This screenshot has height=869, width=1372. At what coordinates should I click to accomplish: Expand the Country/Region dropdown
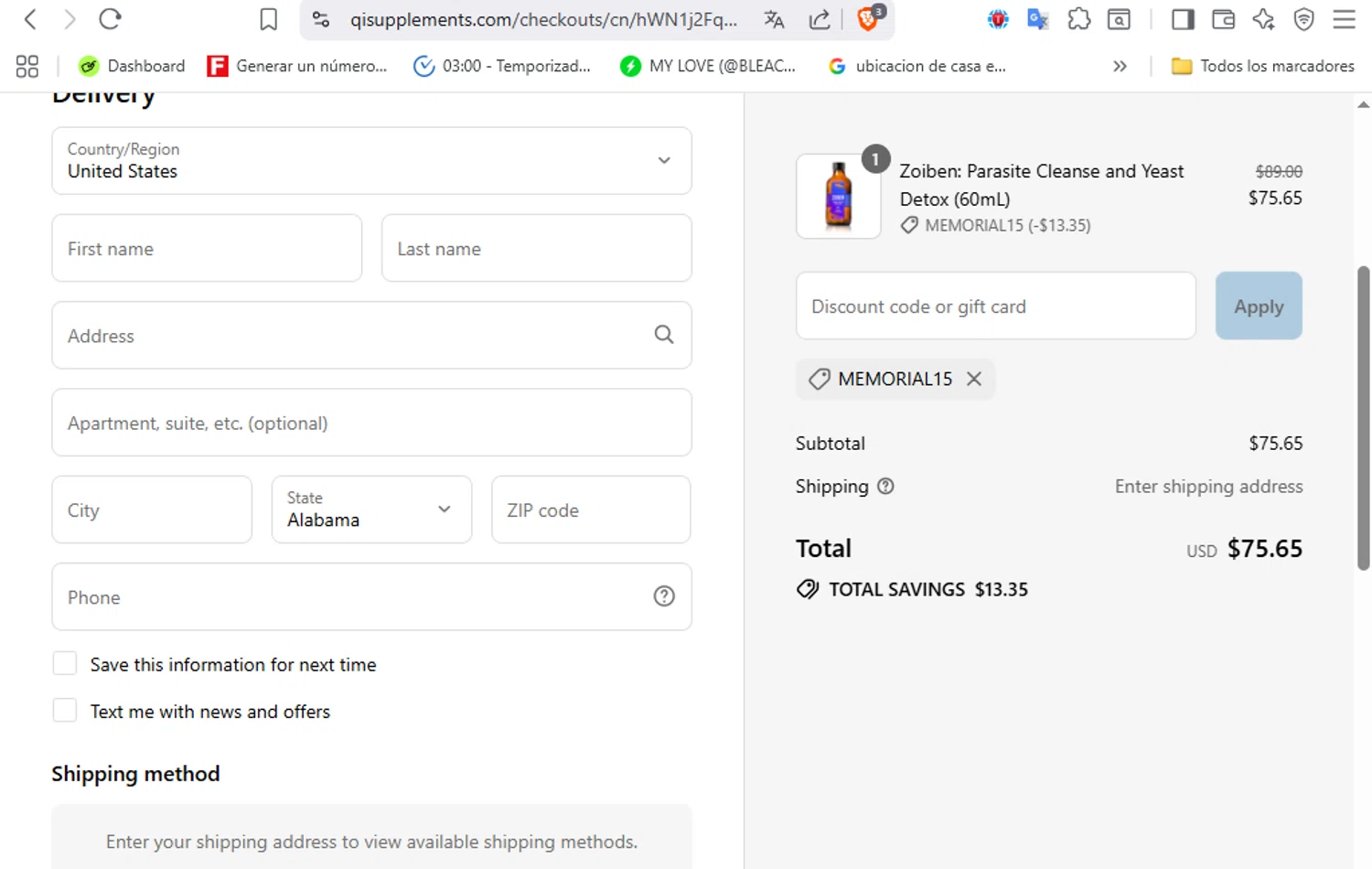point(371,161)
